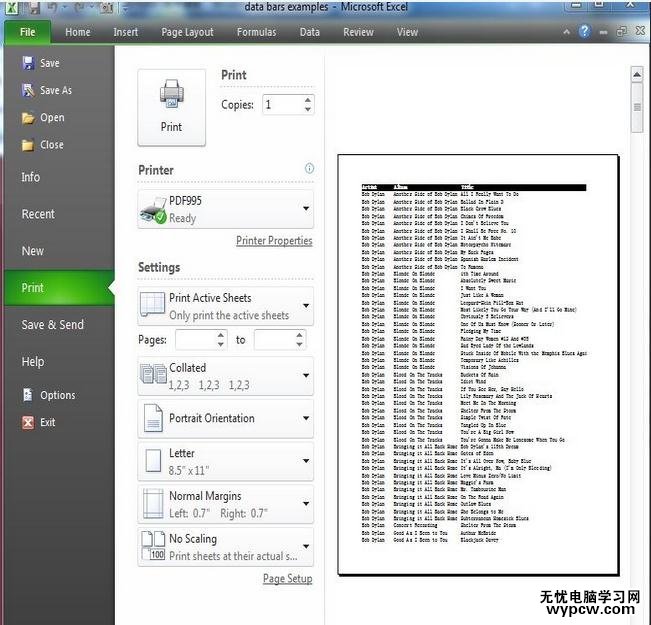Viewport: 651px width, 625px height.
Task: Click the Options icon in the sidebar
Action: 28,395
